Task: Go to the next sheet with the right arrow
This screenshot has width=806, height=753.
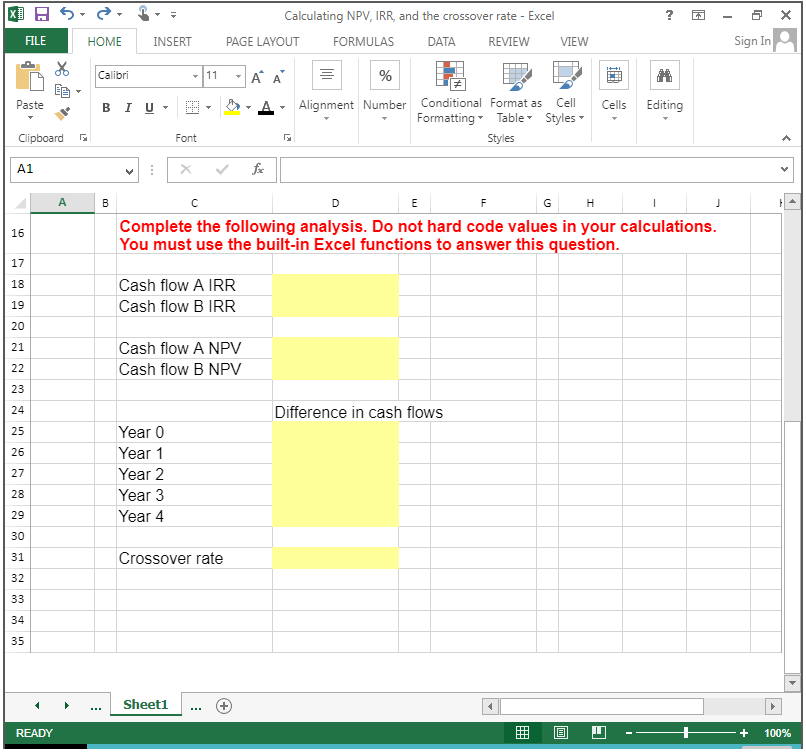Action: click(66, 706)
